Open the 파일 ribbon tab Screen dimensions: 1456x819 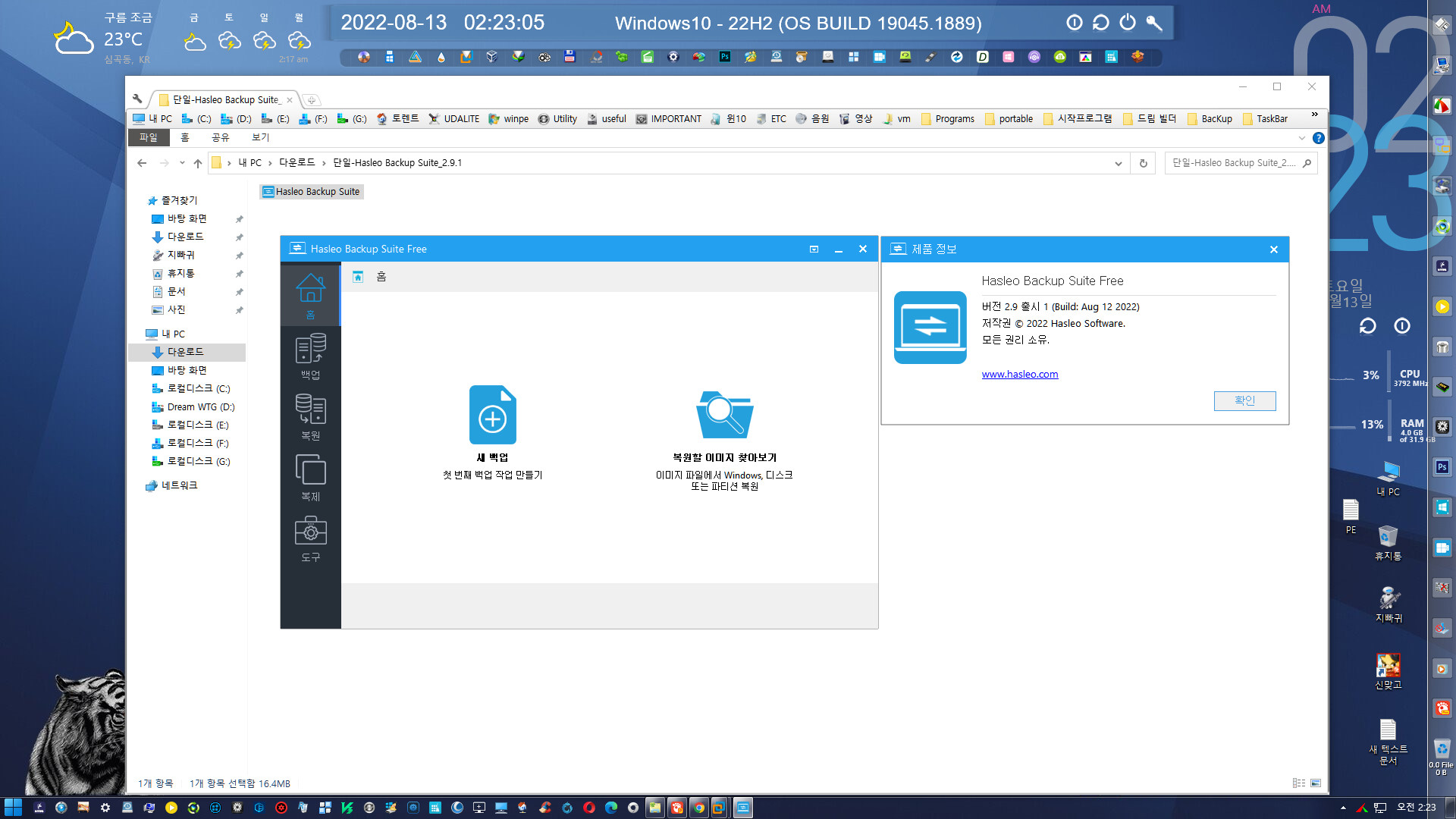tap(148, 137)
